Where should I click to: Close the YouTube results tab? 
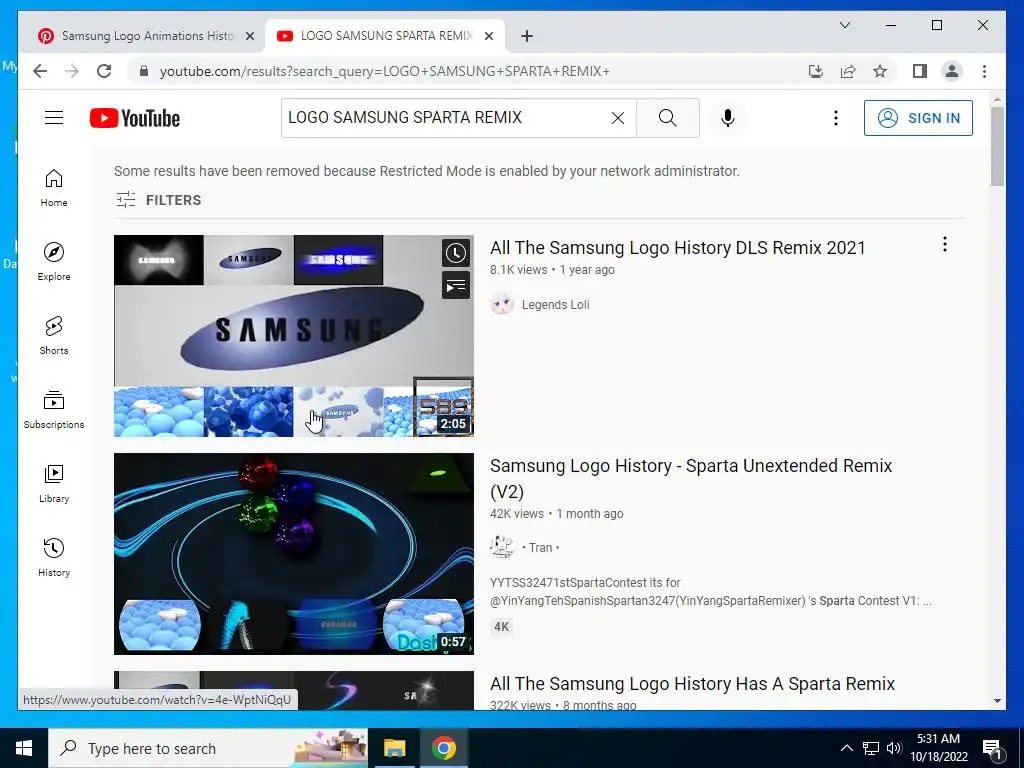488,36
